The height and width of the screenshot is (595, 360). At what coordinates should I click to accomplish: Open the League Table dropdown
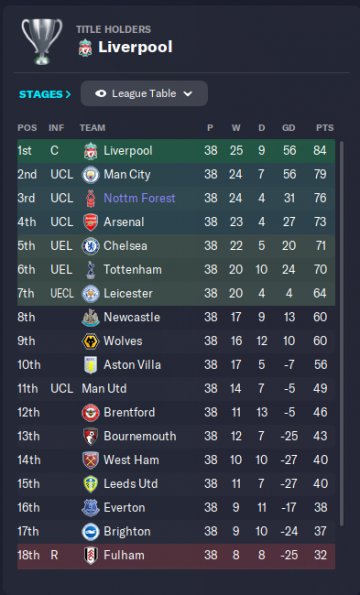click(144, 93)
